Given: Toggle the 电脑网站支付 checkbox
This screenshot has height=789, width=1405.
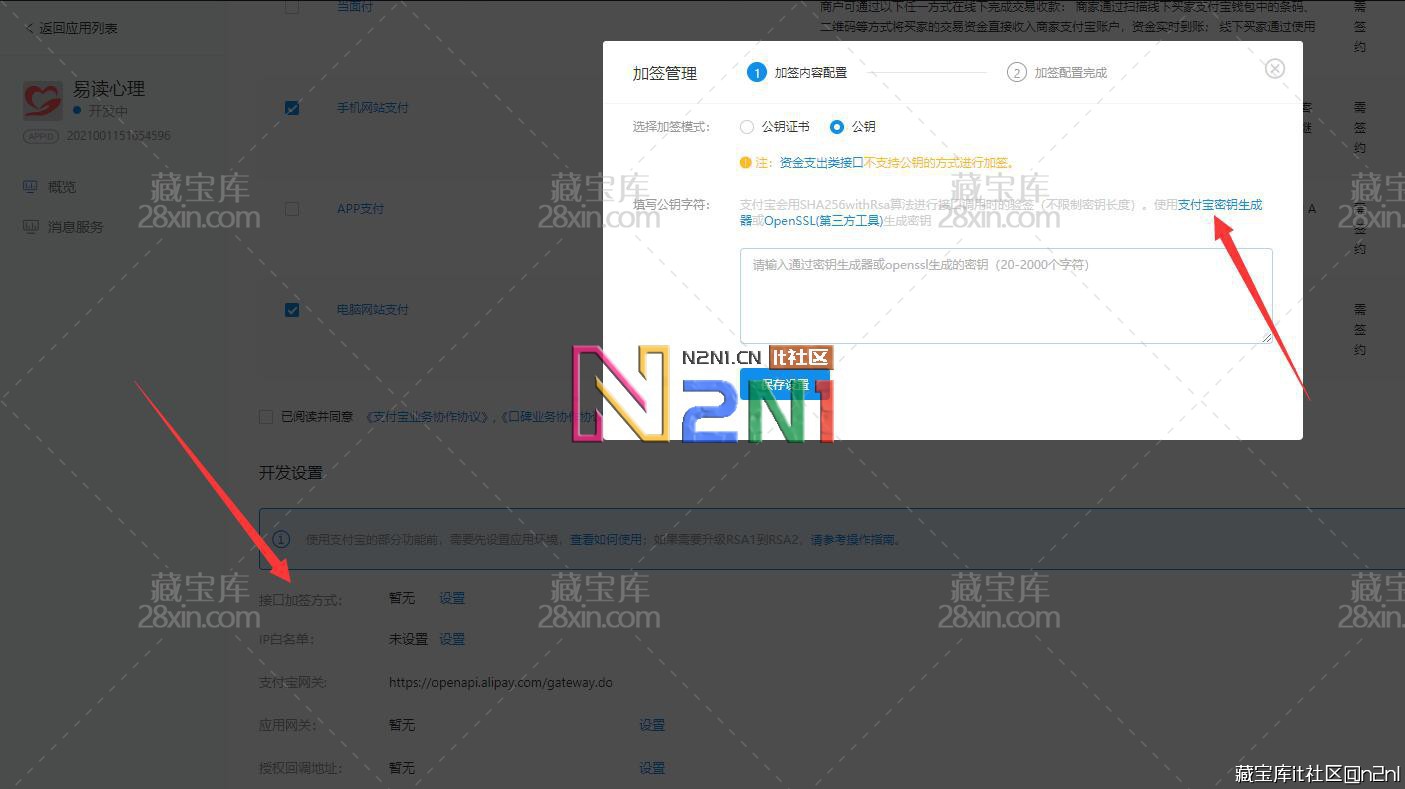Looking at the screenshot, I should click(x=292, y=310).
